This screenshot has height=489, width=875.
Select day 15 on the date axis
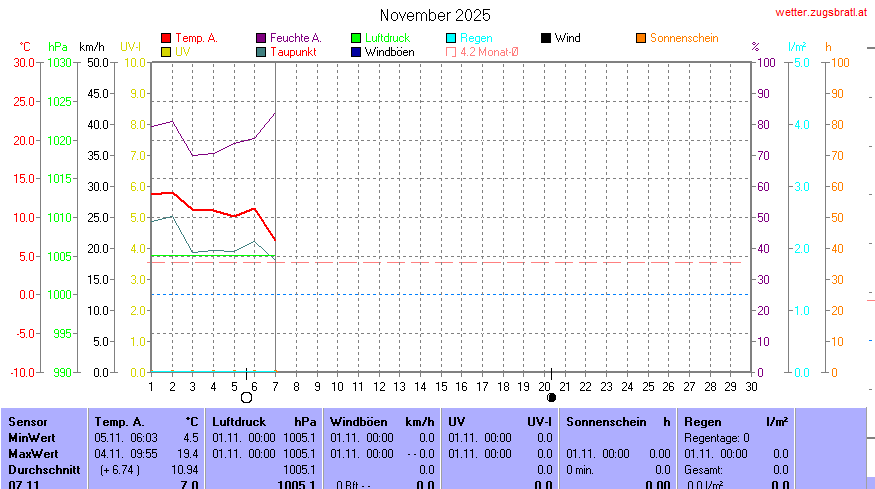click(440, 386)
